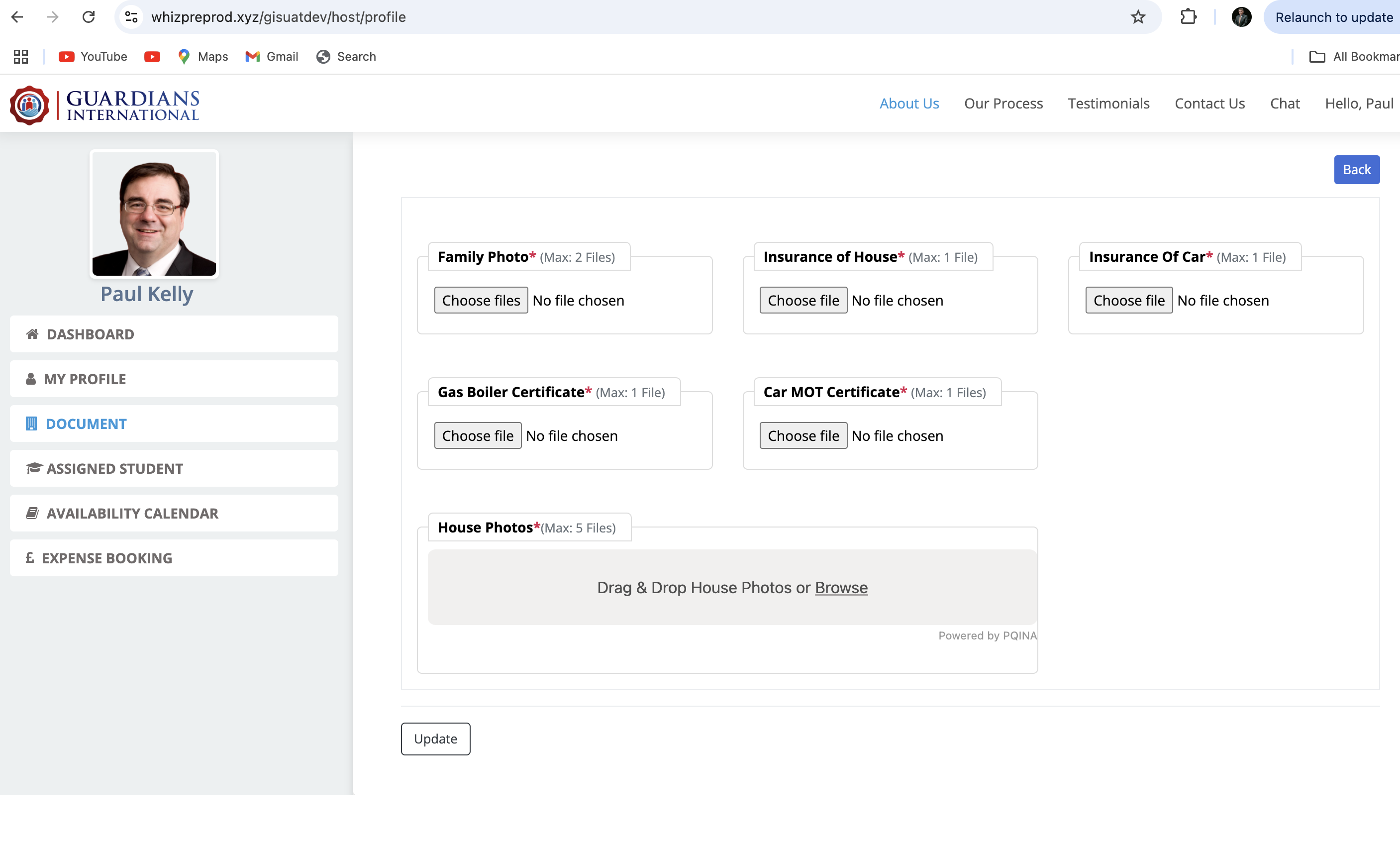Click the My Profile user icon

click(31, 379)
